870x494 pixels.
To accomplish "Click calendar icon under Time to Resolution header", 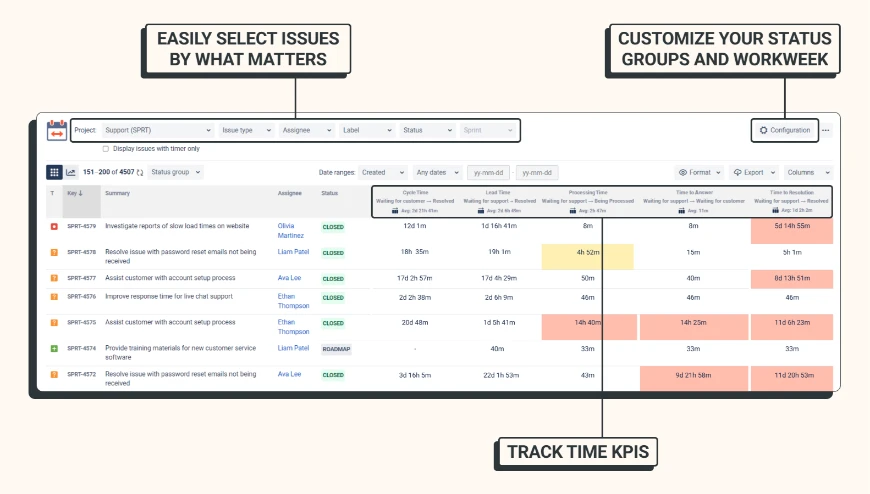I will [x=775, y=210].
